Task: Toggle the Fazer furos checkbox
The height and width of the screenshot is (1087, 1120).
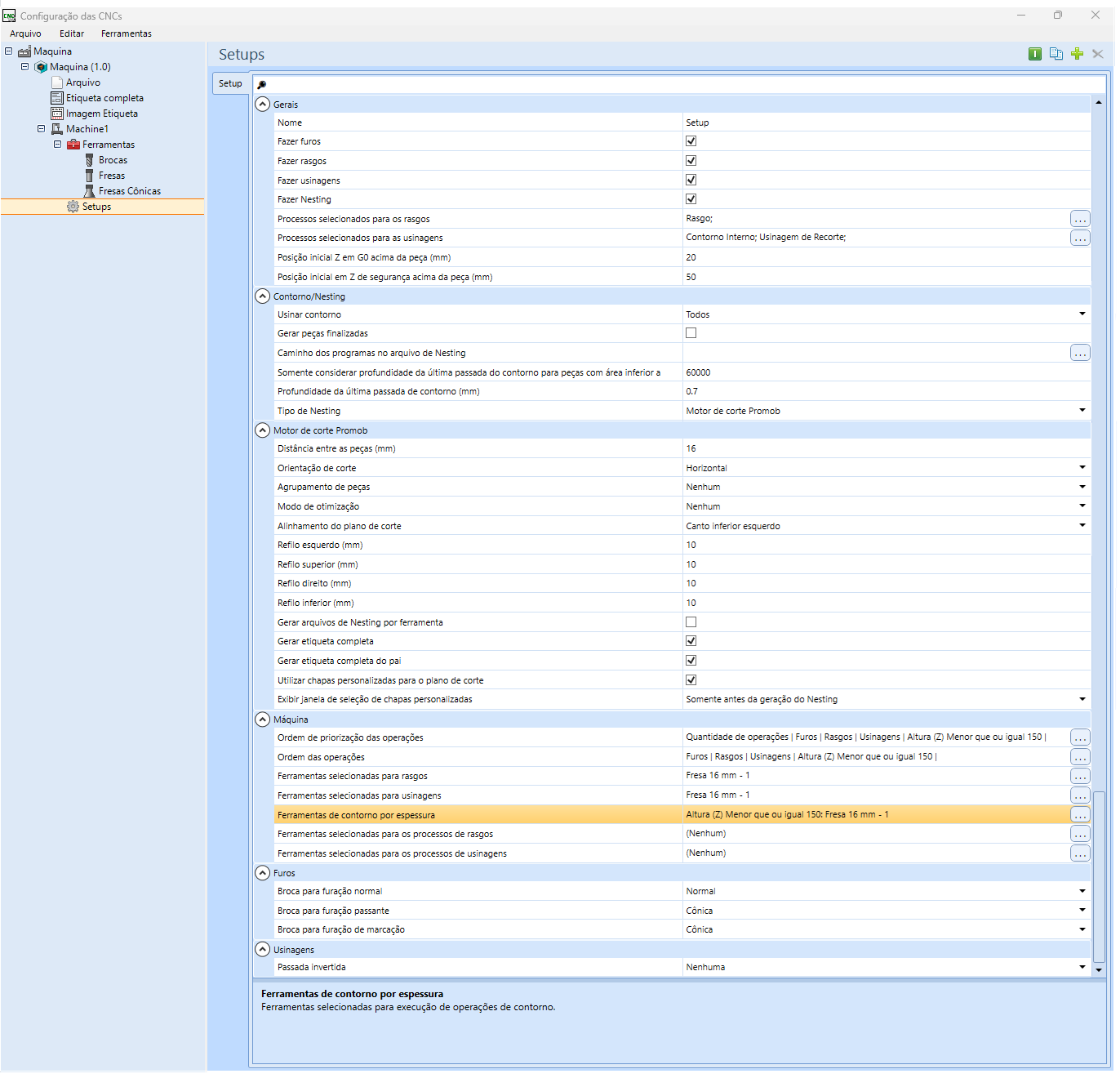Action: point(691,141)
